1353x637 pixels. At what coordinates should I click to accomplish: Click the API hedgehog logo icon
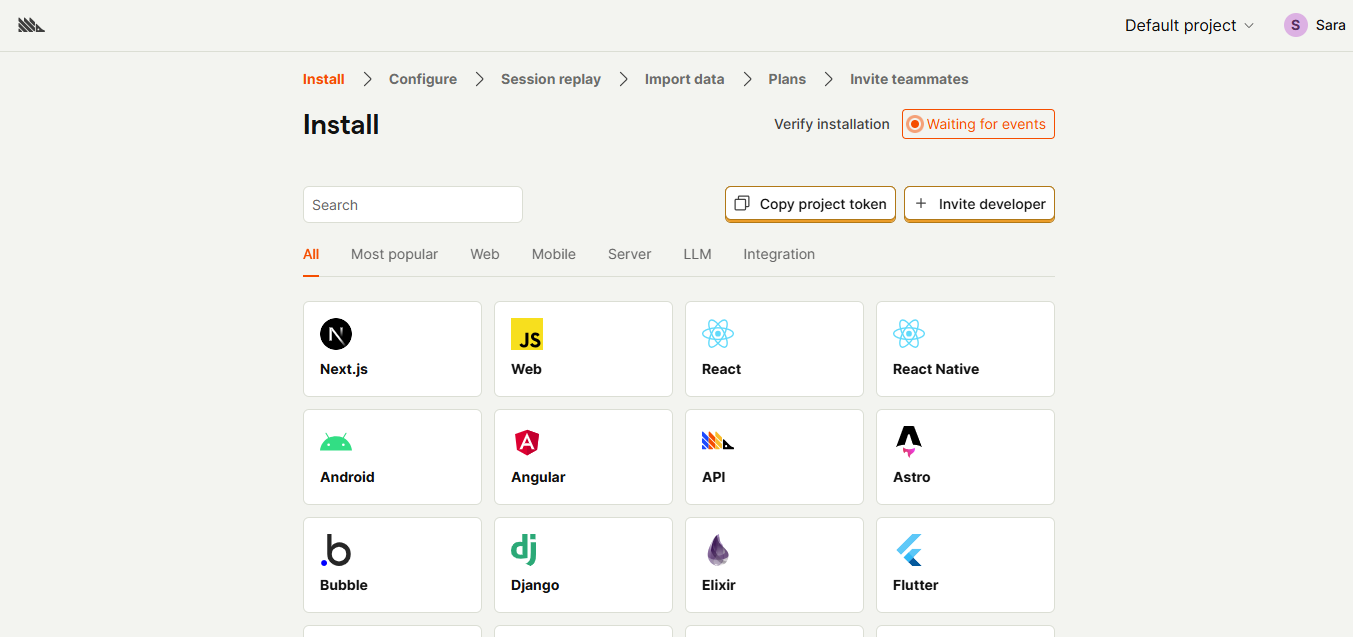pyautogui.click(x=718, y=441)
